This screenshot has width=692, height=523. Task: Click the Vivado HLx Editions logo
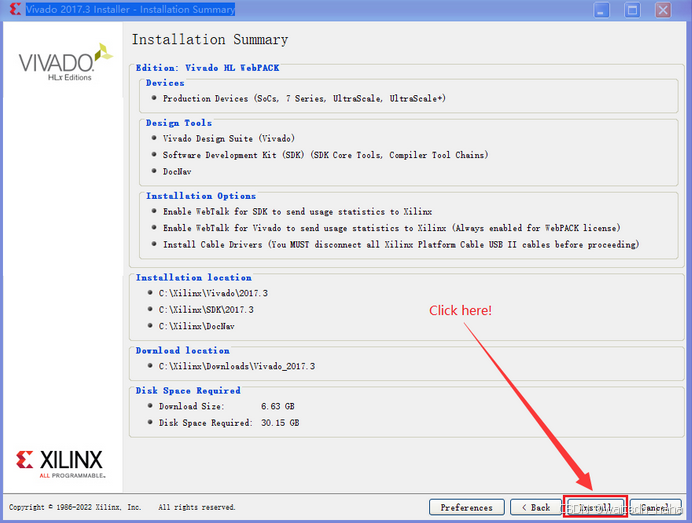(65, 62)
